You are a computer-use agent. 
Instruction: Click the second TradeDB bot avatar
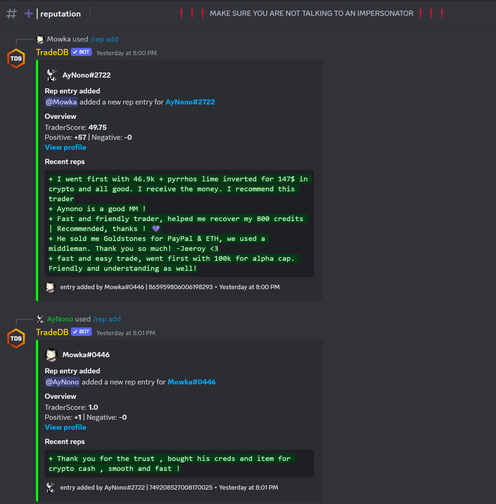coord(16,338)
